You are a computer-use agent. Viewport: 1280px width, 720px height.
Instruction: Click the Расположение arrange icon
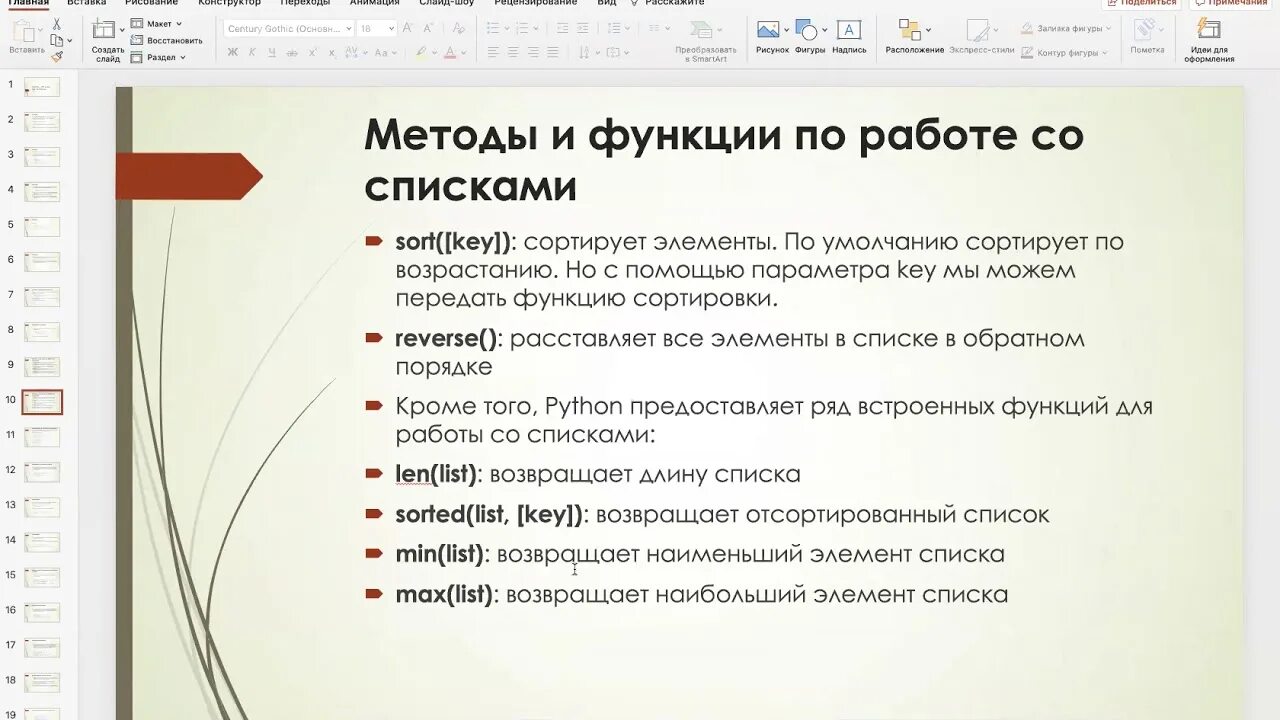click(x=910, y=30)
